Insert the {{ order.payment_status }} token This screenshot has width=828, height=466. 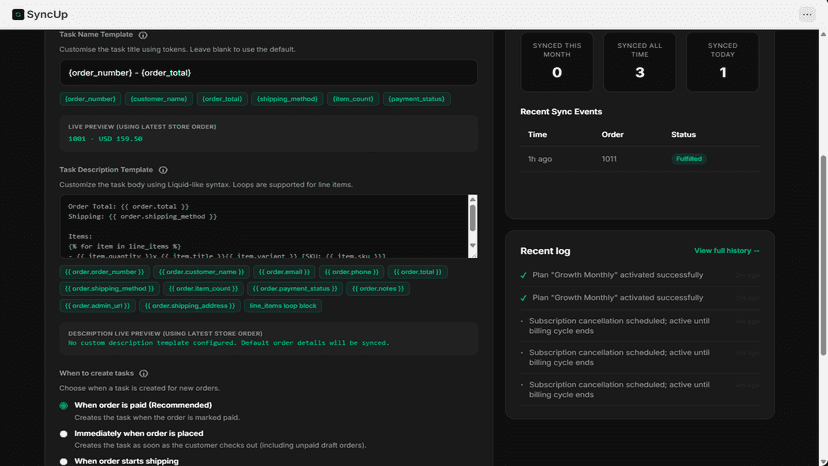(295, 289)
